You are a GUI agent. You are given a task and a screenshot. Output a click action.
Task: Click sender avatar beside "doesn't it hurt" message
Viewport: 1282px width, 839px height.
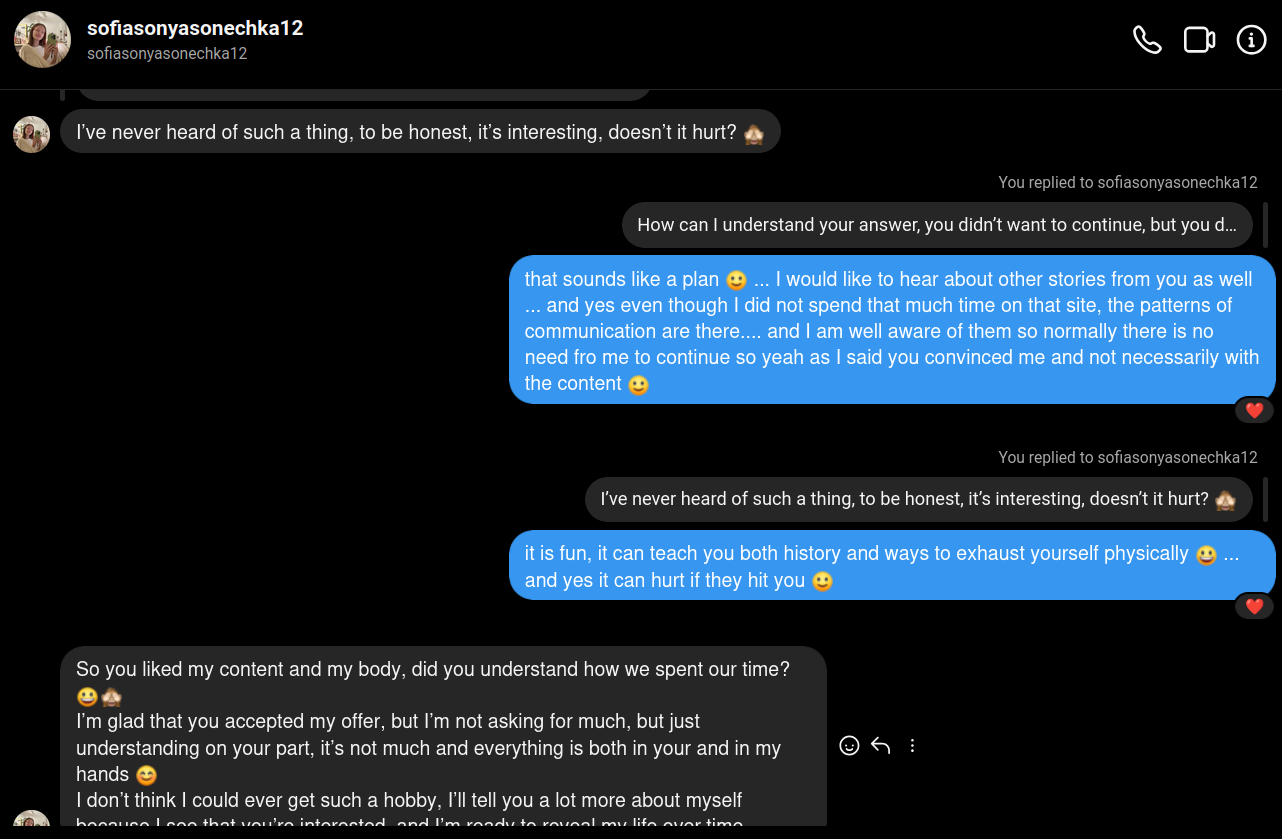pyautogui.click(x=32, y=134)
